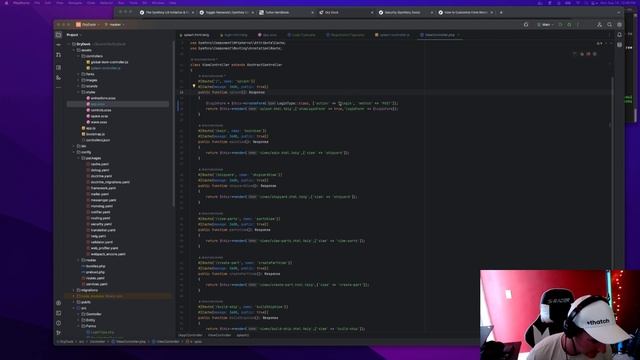
Task: Switch to LoginType.php editor tab
Action: coord(302,35)
